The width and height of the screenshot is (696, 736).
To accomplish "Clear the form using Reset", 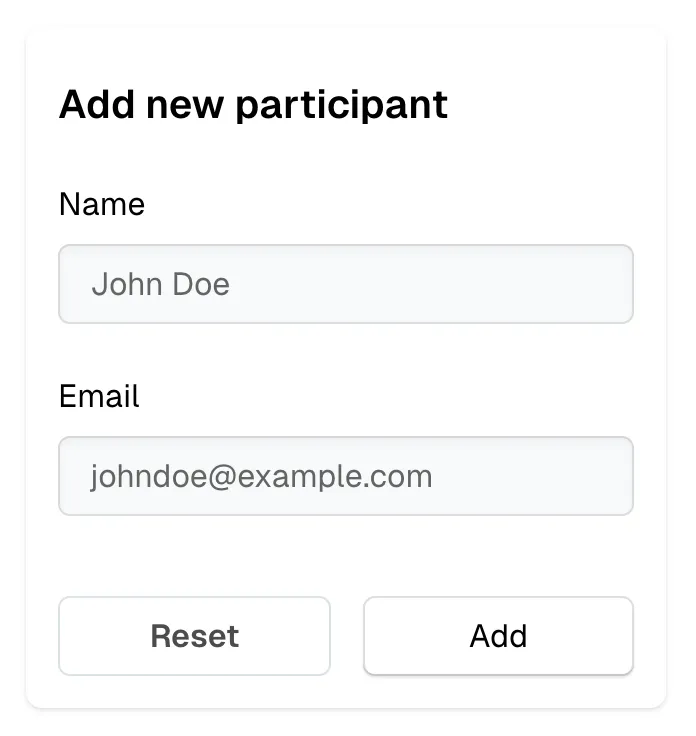I will [x=194, y=636].
